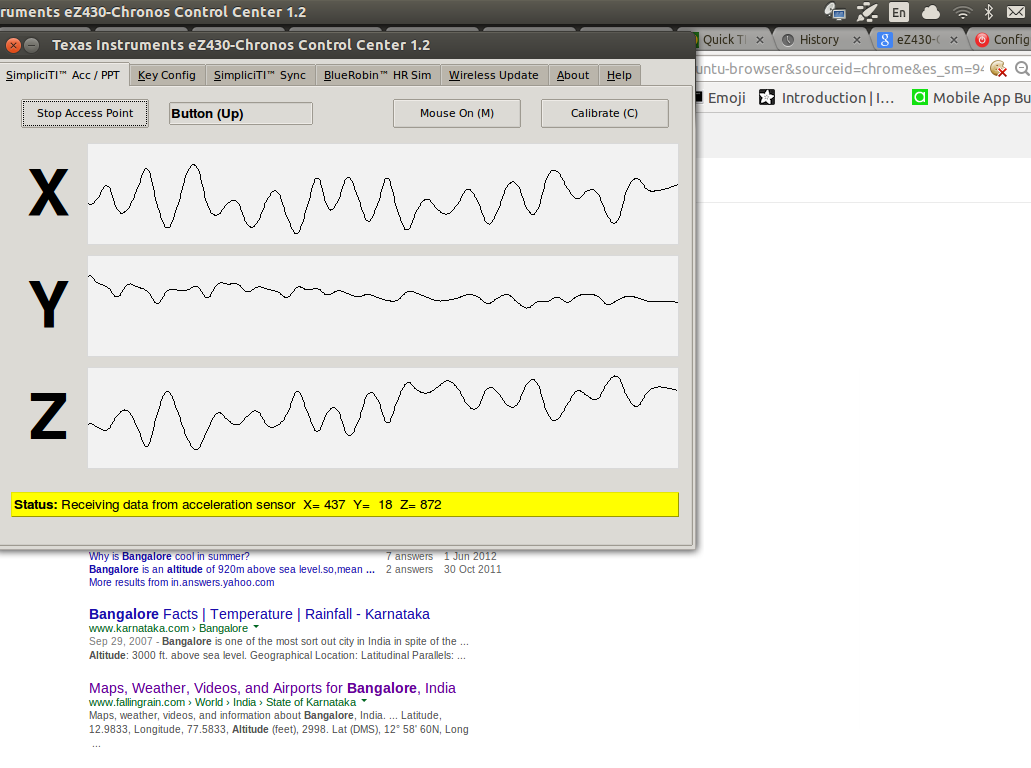Open the mail messaging indicator
The image size is (1031, 768).
coord(1016,12)
